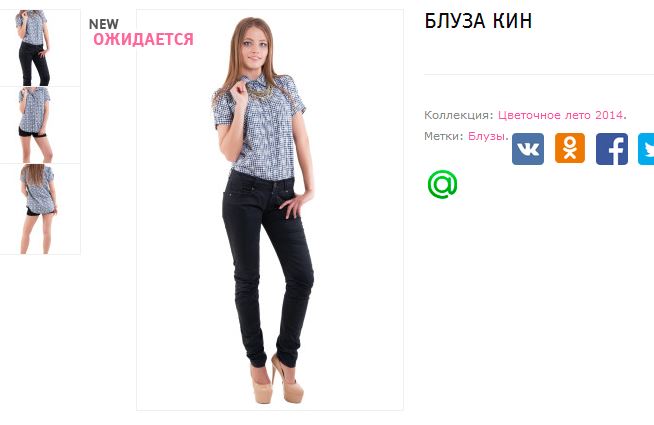654x425 pixels.
Task: Share via the orange Odnoklassniki icon
Action: coord(570,148)
